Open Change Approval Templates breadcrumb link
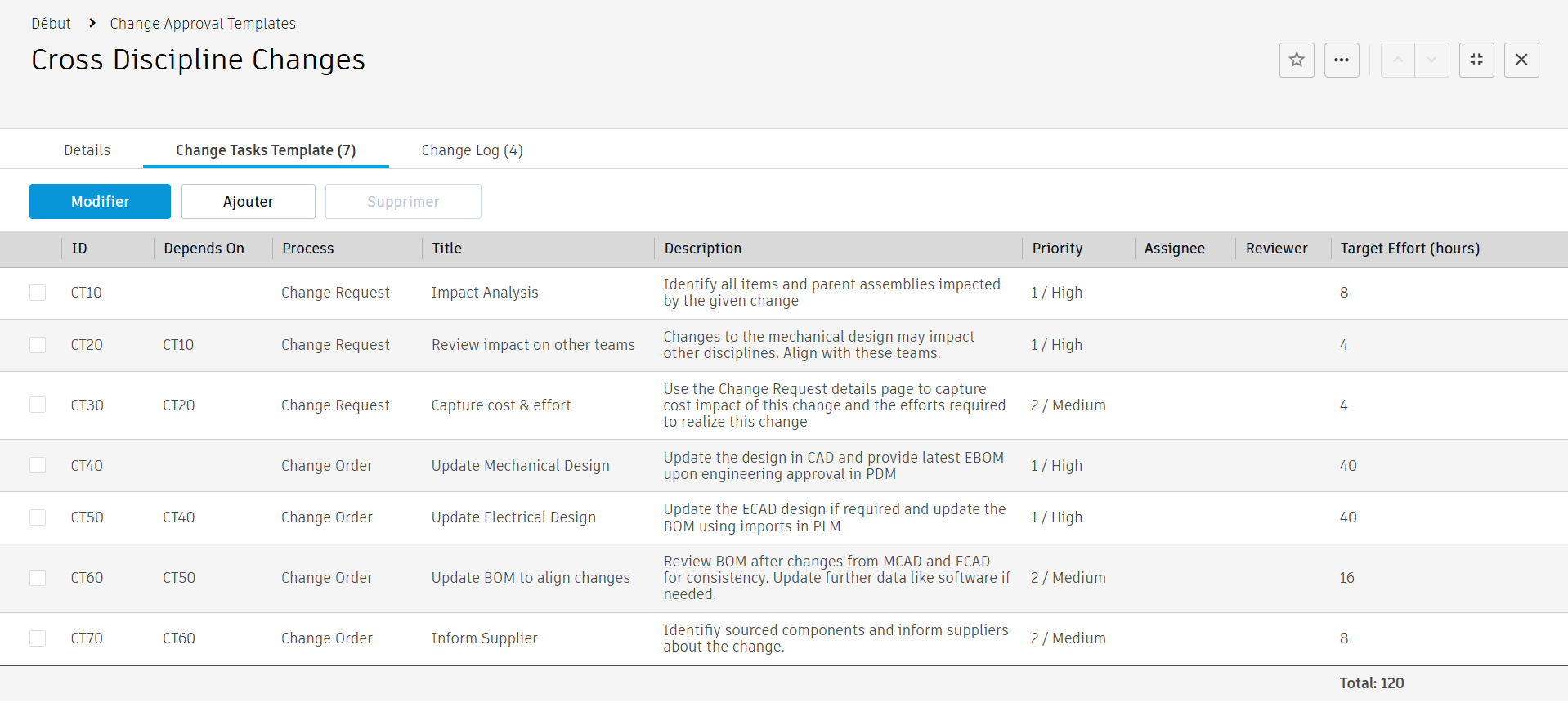The image size is (1568, 703). 203,24
